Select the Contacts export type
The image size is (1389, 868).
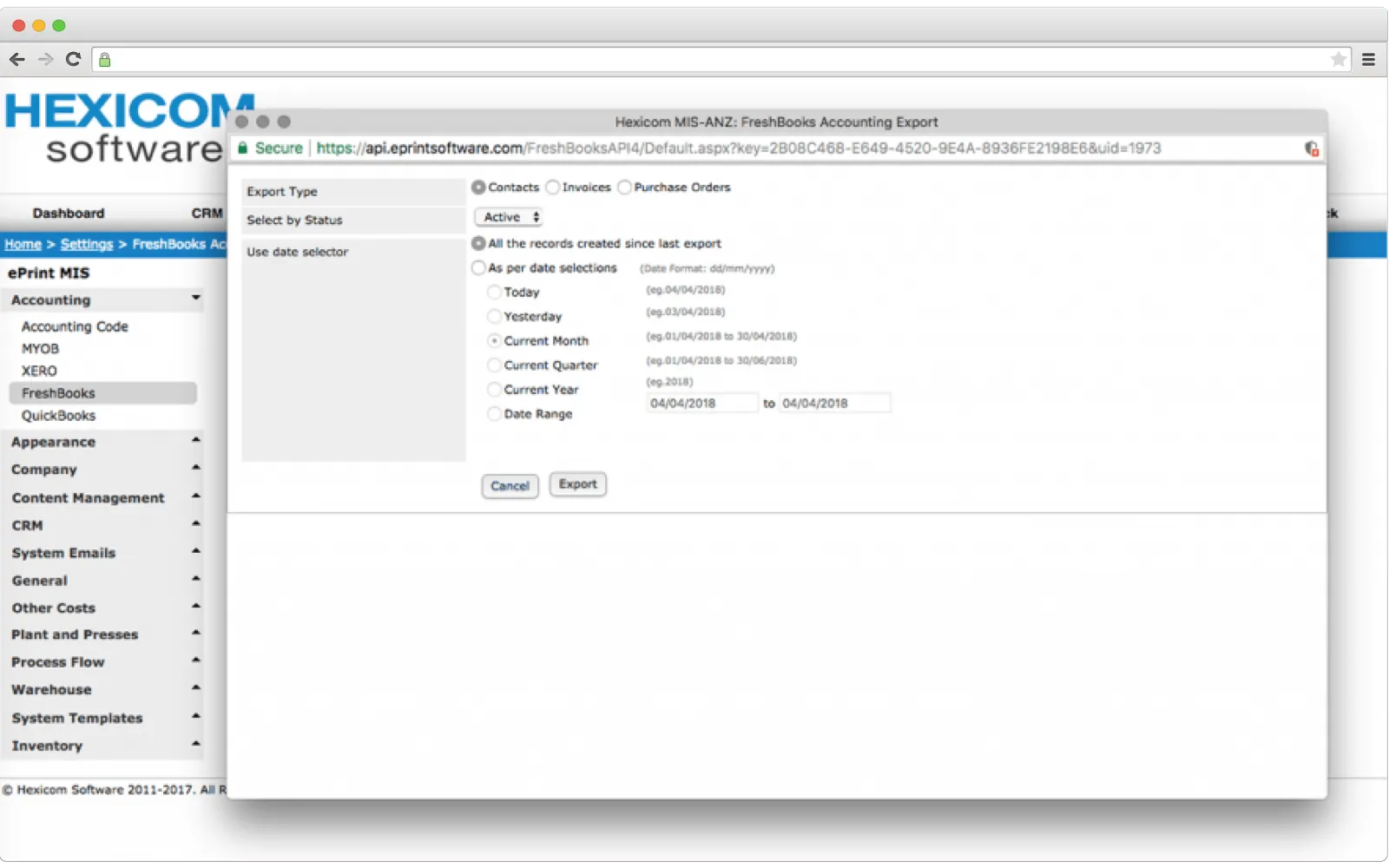pyautogui.click(x=478, y=187)
